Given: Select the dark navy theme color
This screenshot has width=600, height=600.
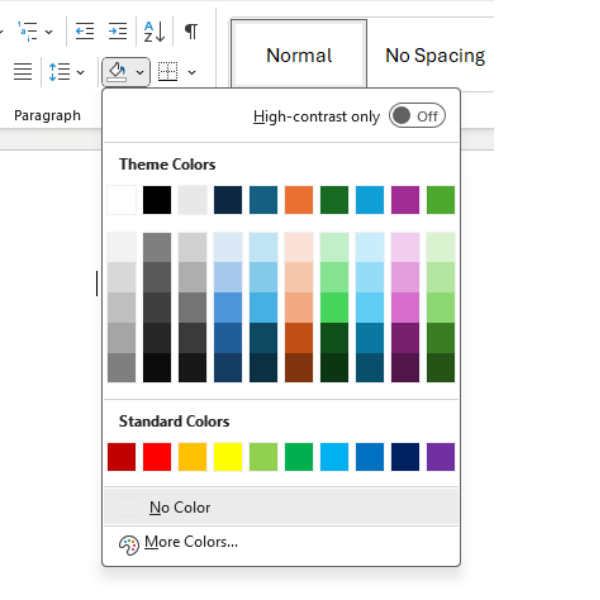Looking at the screenshot, I should click(x=228, y=200).
